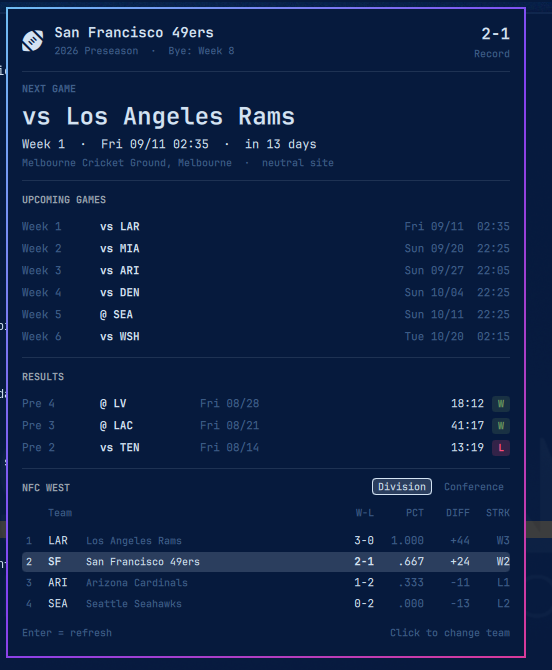
Task: Click the 'Bye: Week 8' text
Action: (x=201, y=51)
